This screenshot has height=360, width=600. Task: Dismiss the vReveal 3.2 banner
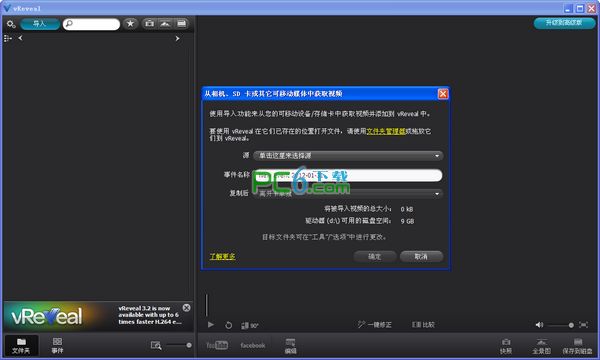point(186,308)
